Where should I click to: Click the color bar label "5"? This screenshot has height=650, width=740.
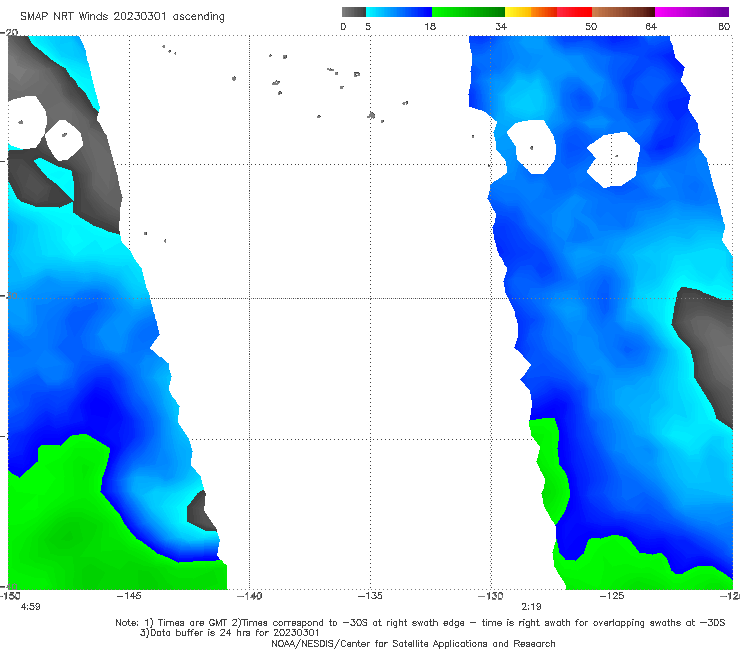tap(368, 26)
